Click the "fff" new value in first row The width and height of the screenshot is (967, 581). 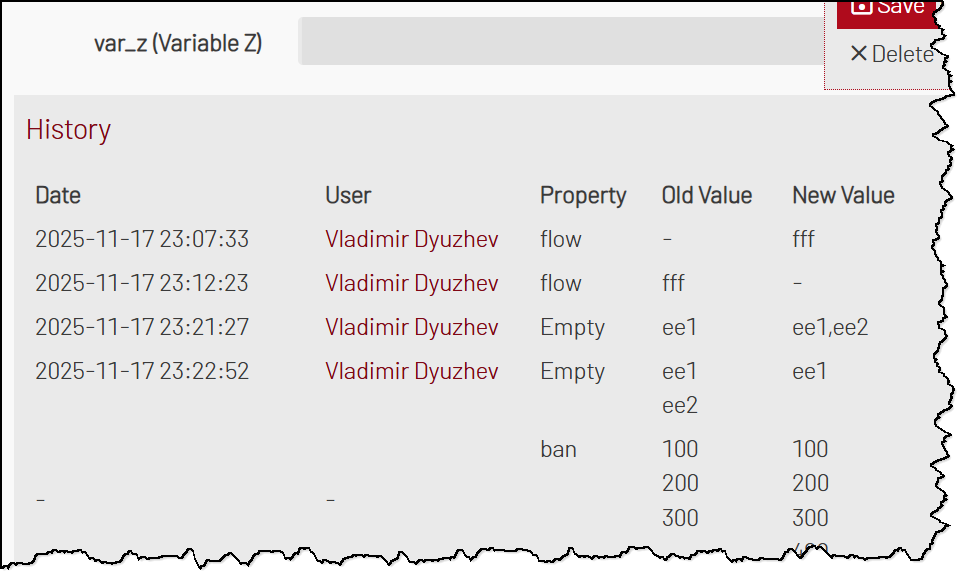(806, 239)
